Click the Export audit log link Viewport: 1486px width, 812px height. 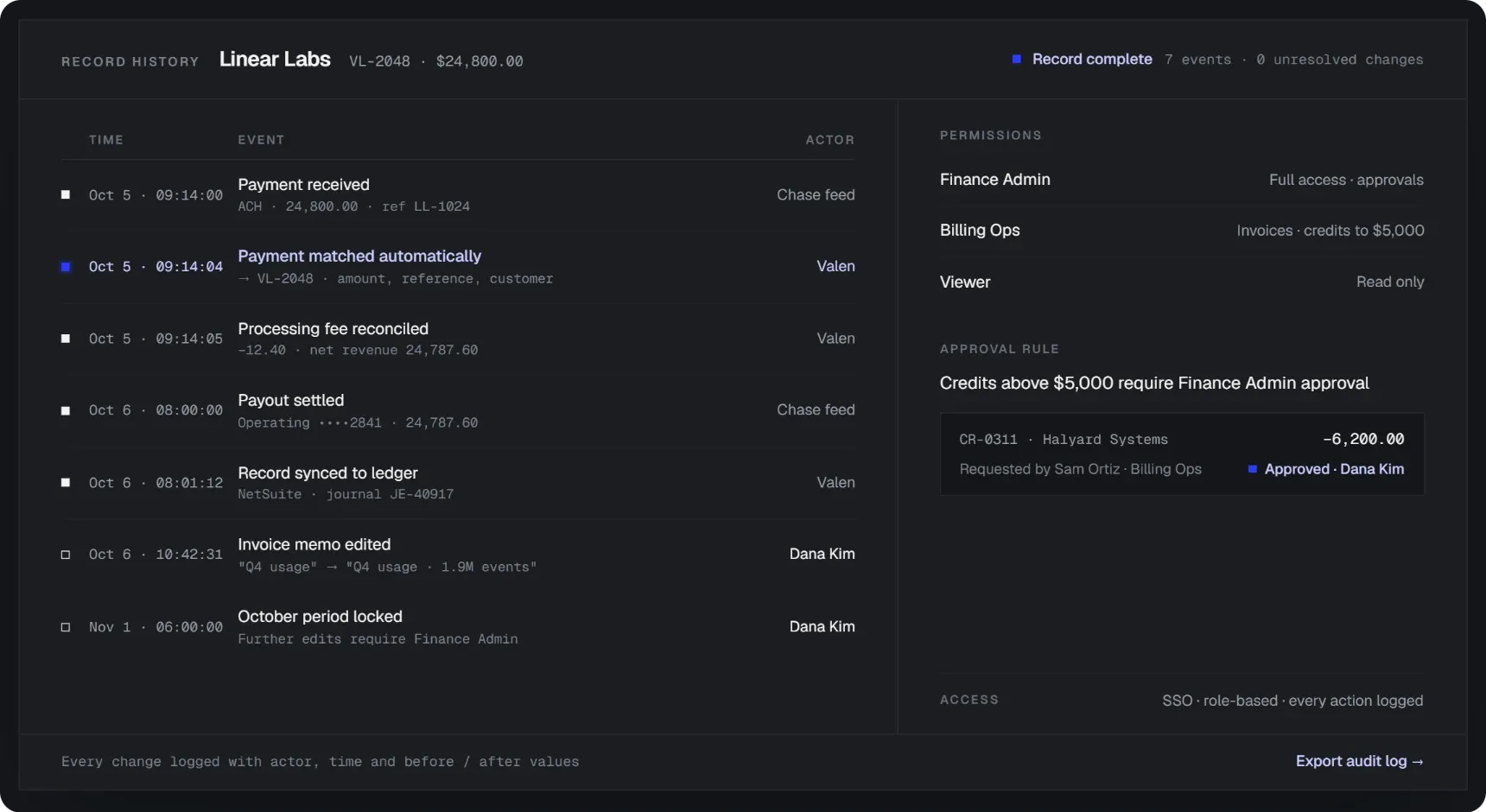point(1359,761)
